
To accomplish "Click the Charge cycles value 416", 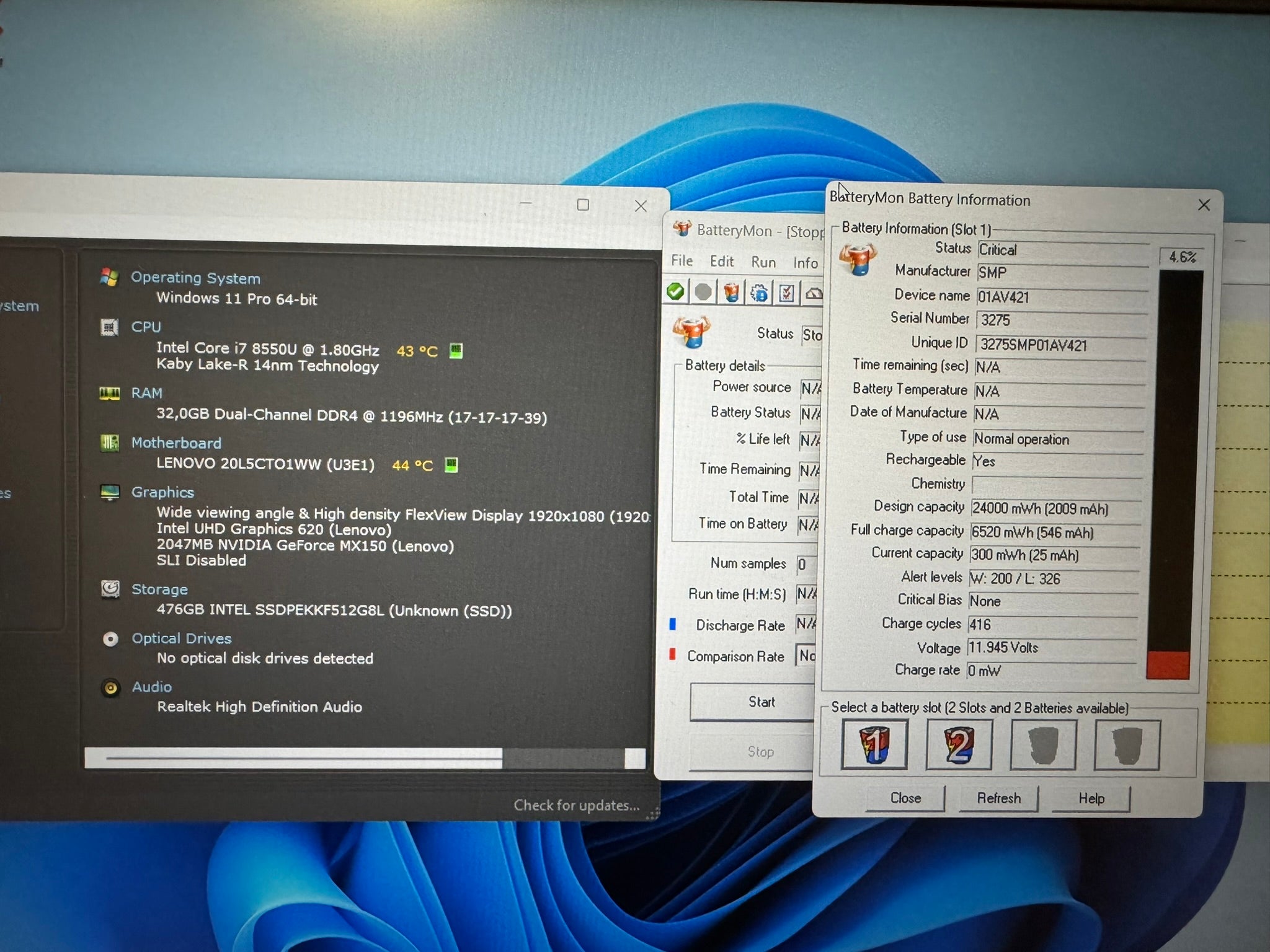I will 1053,624.
